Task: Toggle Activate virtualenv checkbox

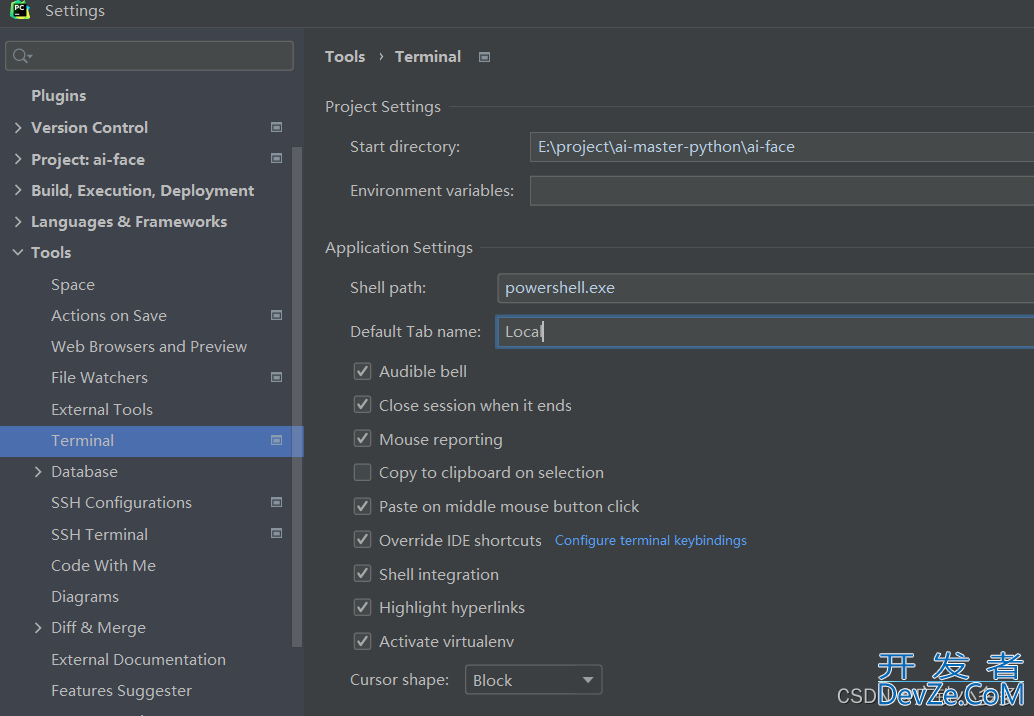Action: click(x=362, y=641)
